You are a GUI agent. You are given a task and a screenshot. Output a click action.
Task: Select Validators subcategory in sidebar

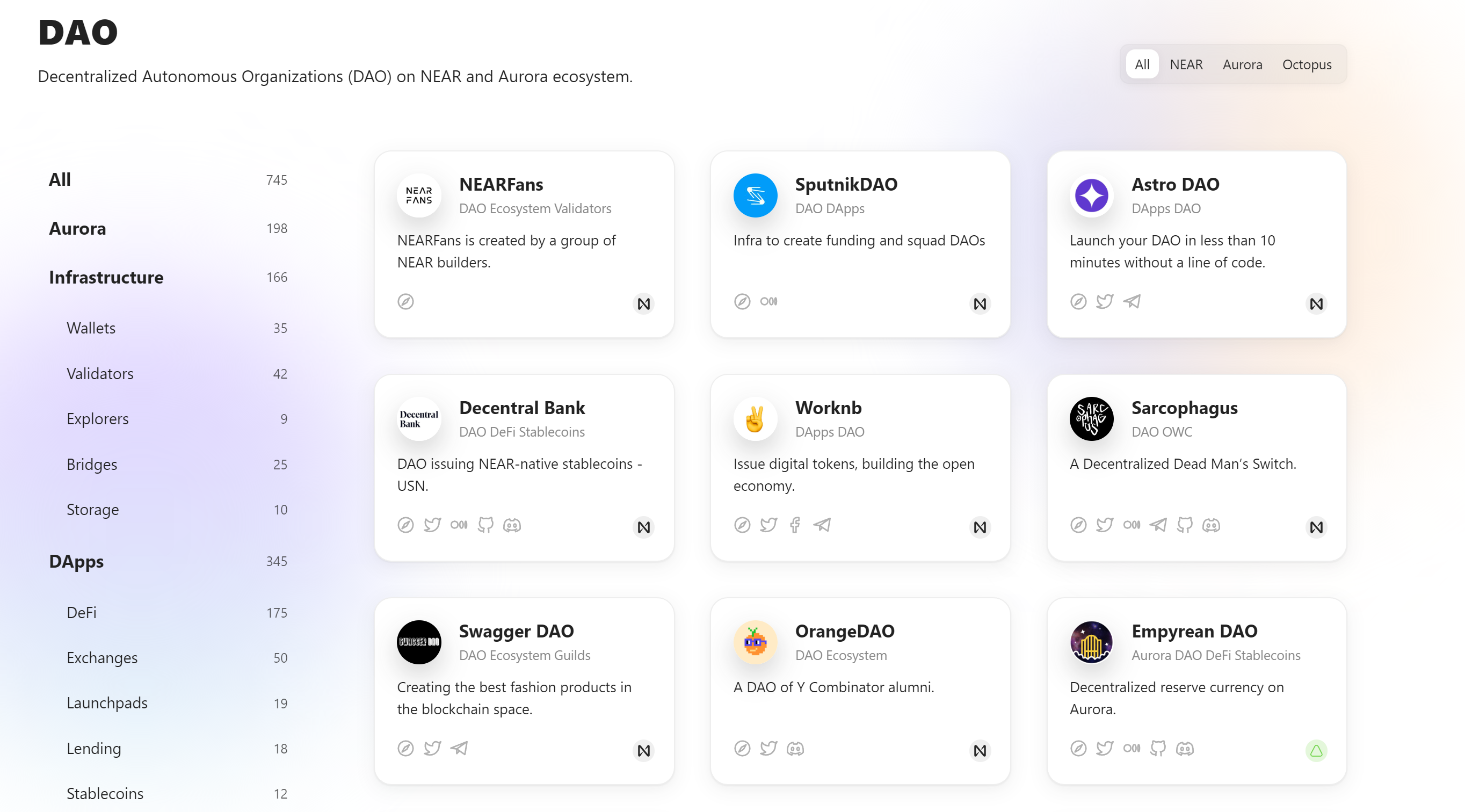coord(100,373)
